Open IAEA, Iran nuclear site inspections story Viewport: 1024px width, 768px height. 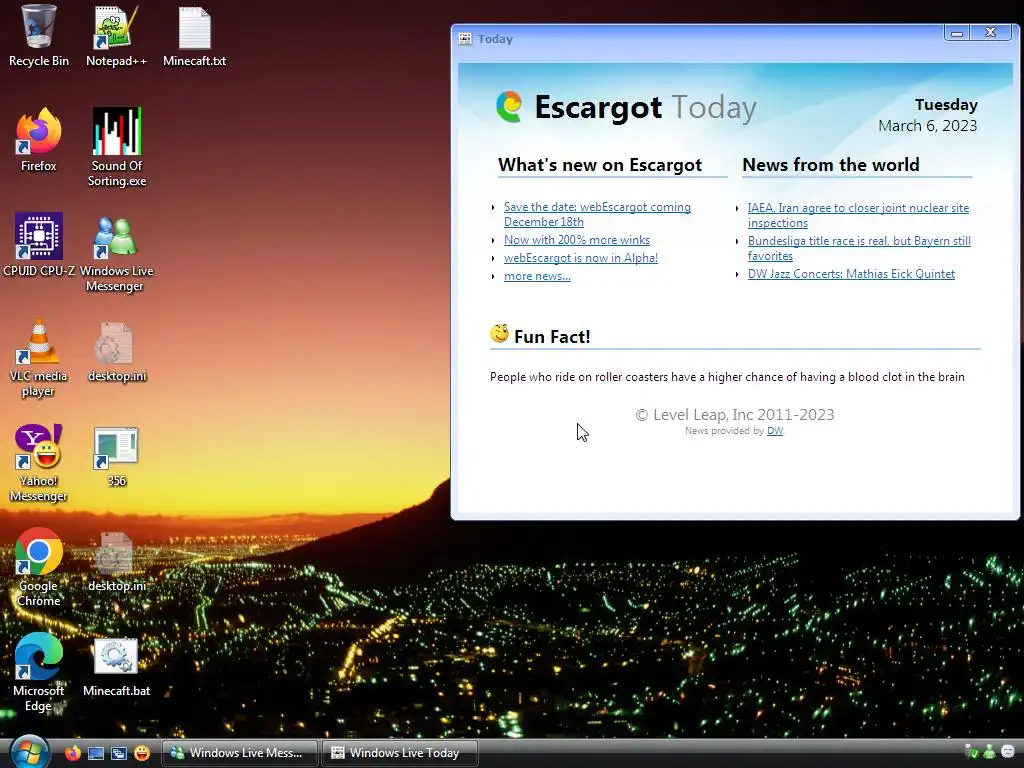click(858, 215)
